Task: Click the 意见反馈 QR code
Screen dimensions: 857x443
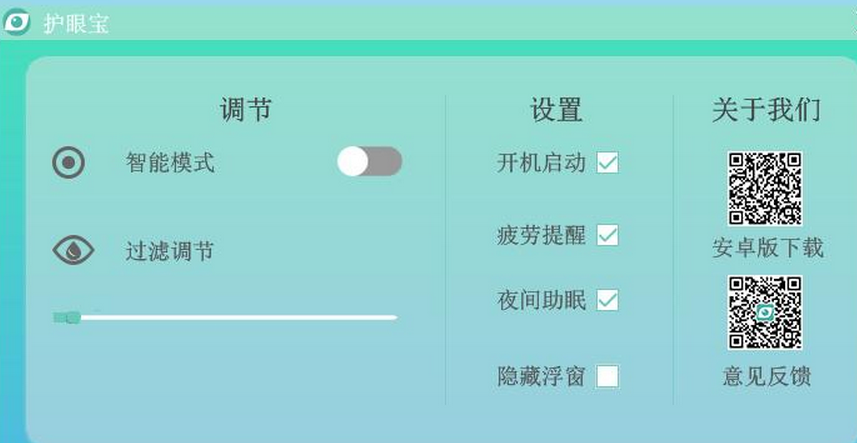Action: coord(765,313)
